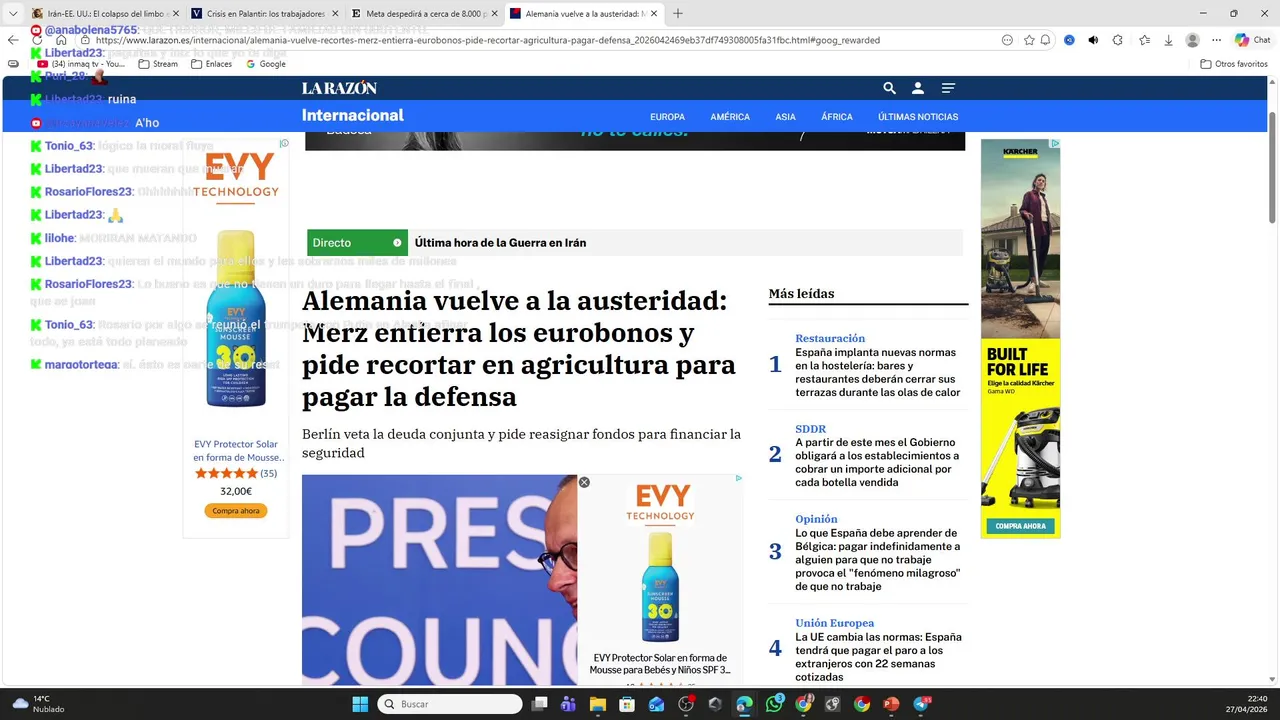Select EUROPA in the section menu
The image size is (1280, 720).
click(667, 117)
